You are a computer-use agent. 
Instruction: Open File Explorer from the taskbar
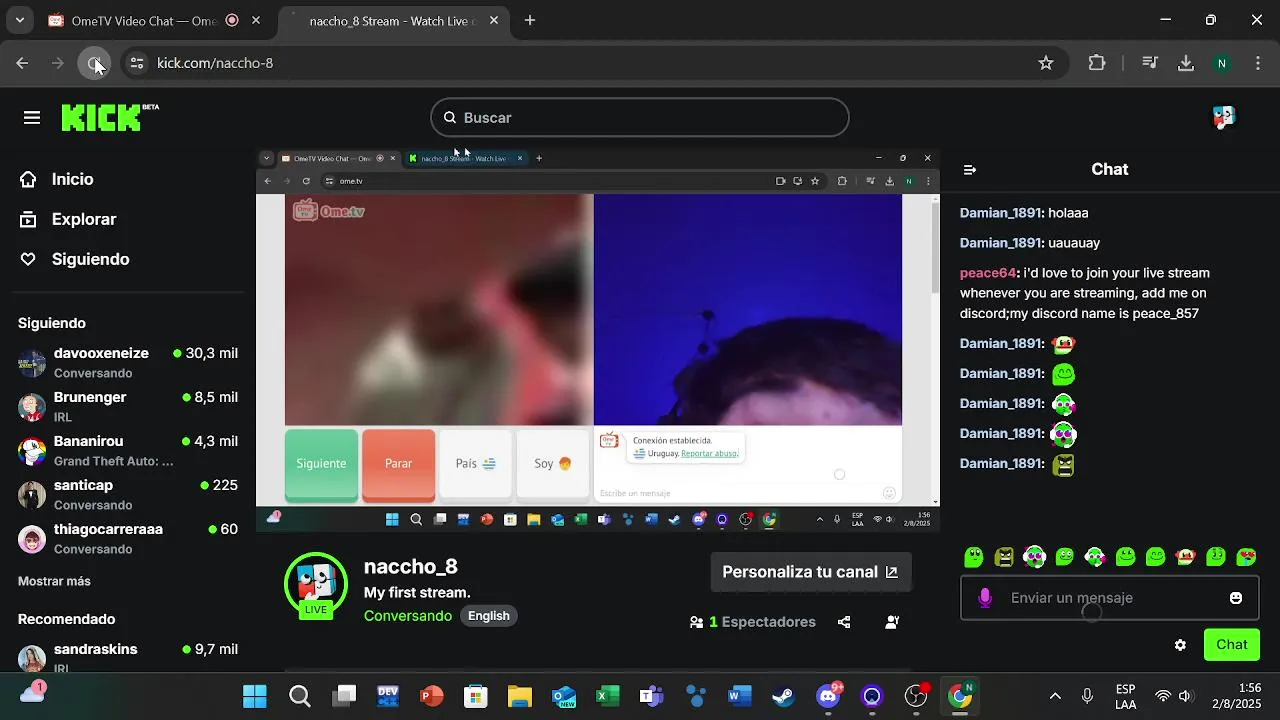click(519, 696)
